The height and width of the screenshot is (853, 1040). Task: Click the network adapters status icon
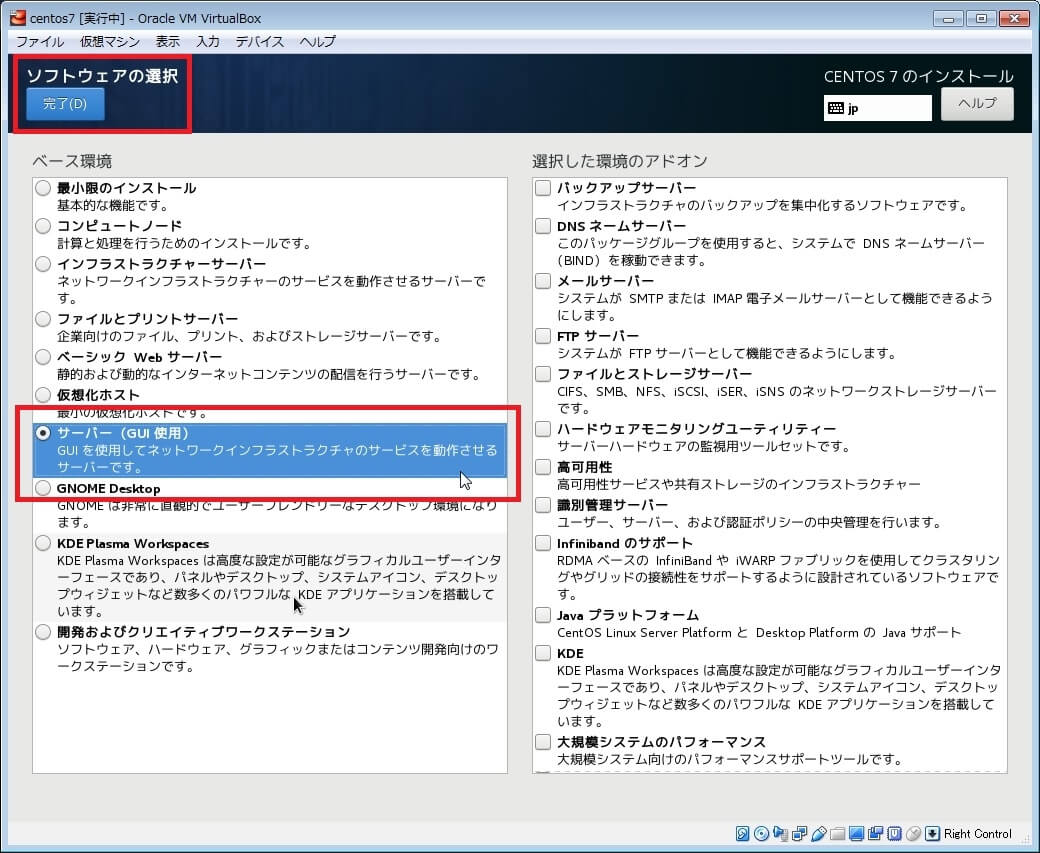[x=800, y=834]
